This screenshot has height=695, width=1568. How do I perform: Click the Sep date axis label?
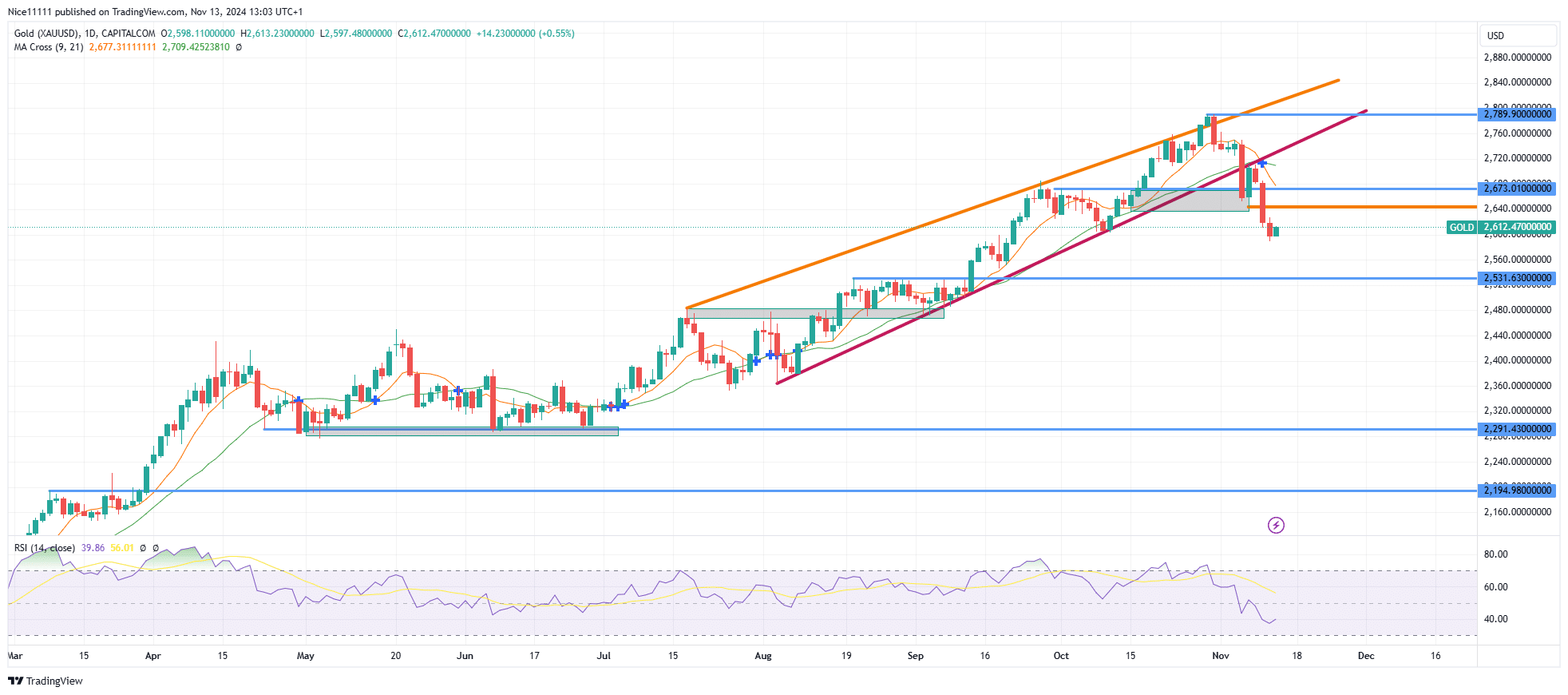pyautogui.click(x=916, y=656)
